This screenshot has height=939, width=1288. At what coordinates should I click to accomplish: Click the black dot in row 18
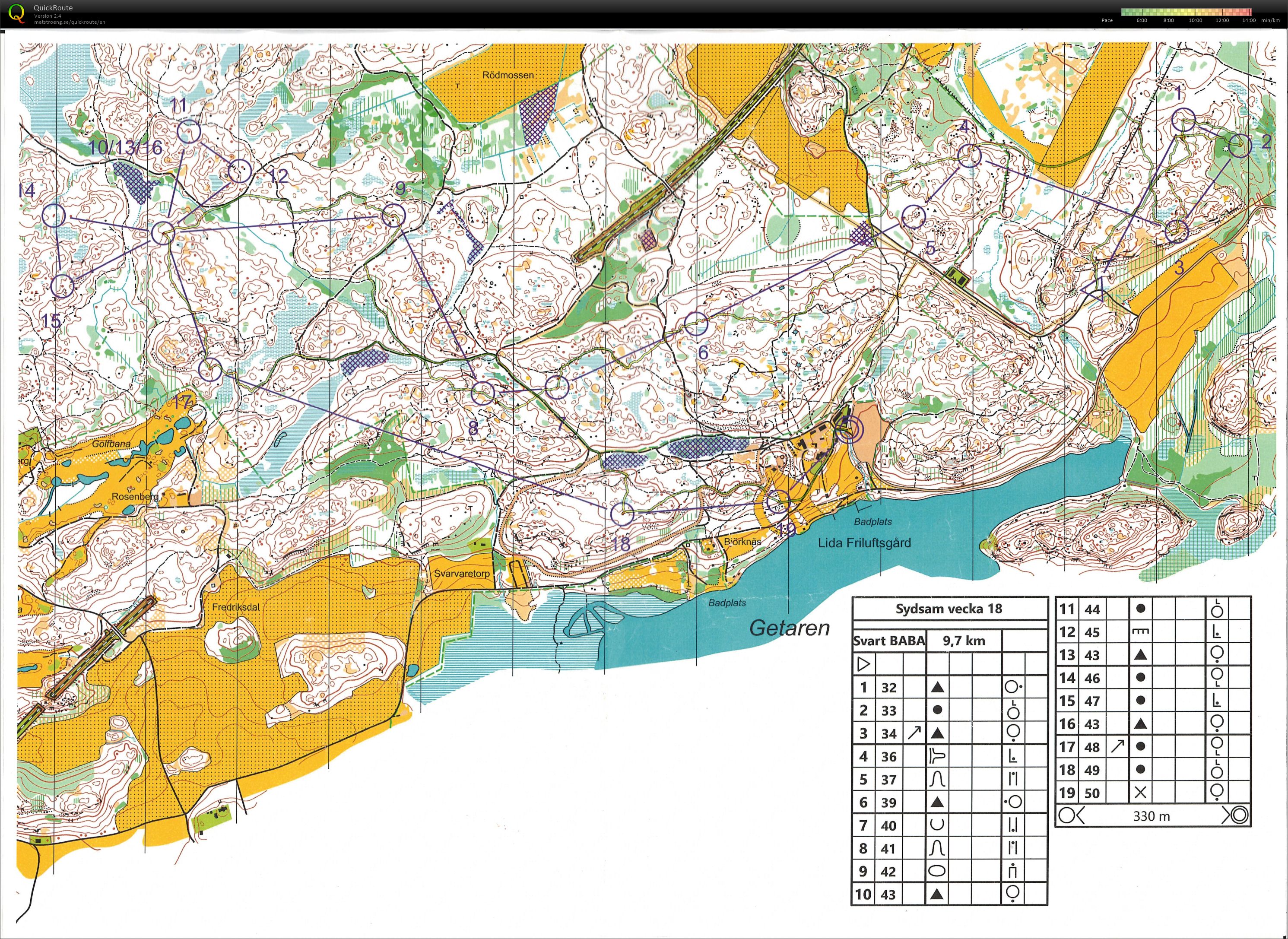coord(1140,770)
